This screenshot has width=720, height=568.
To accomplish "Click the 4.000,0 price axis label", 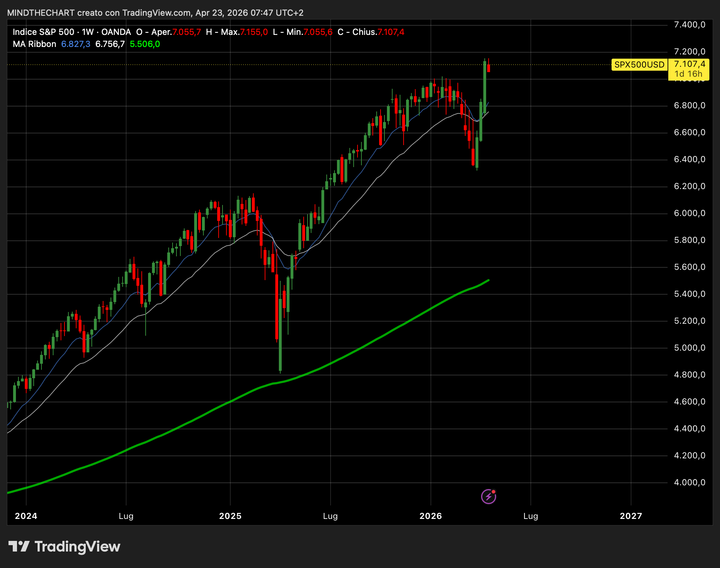I will coord(690,483).
